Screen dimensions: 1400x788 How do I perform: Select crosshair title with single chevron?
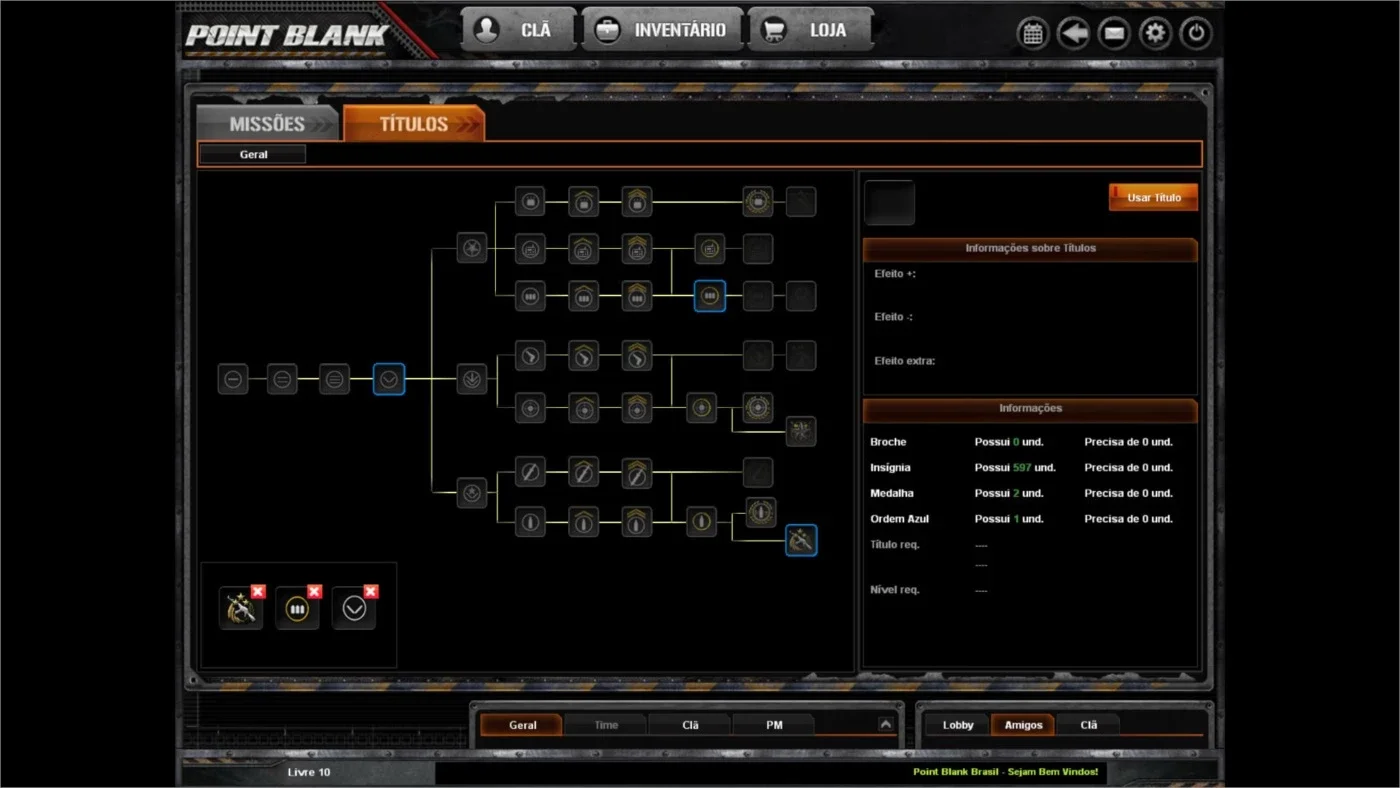click(584, 407)
